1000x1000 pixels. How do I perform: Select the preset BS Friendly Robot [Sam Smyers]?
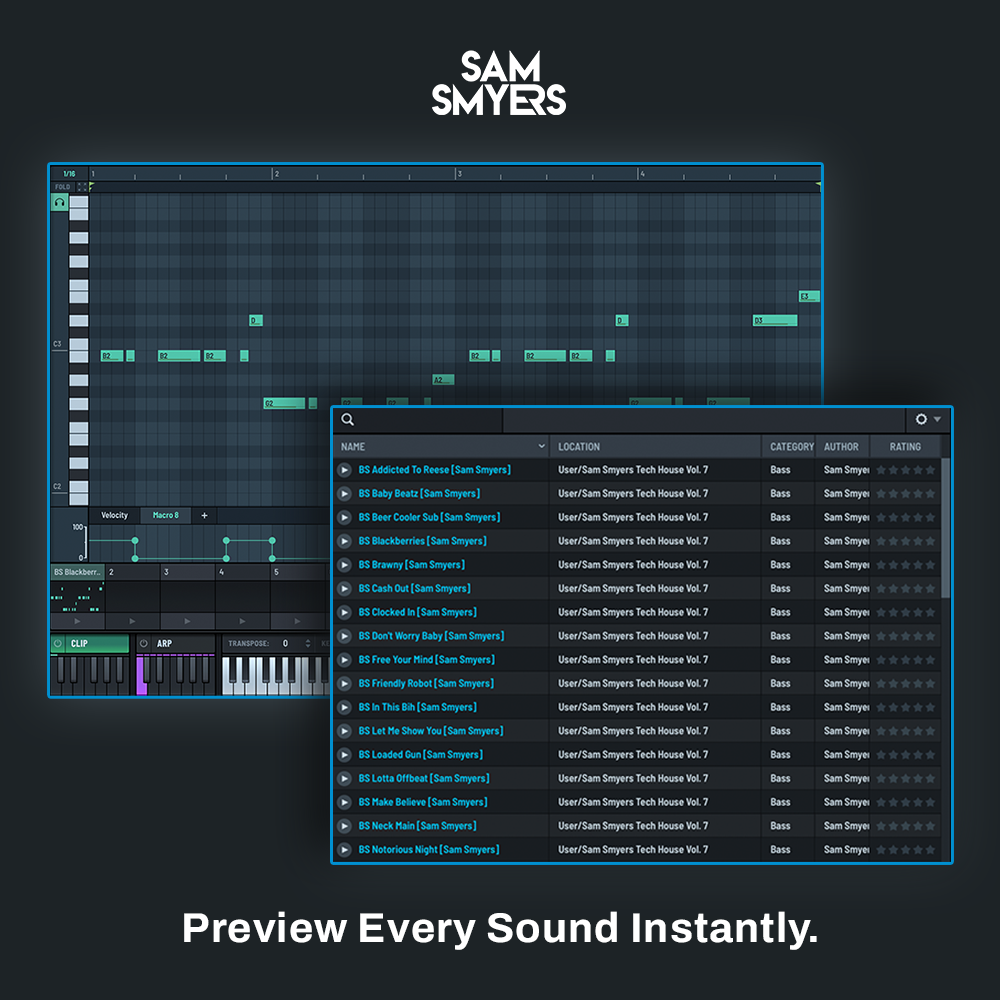tap(426, 684)
